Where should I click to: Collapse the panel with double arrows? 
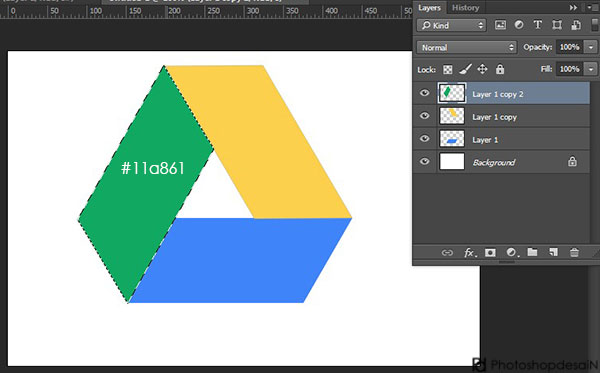573,8
